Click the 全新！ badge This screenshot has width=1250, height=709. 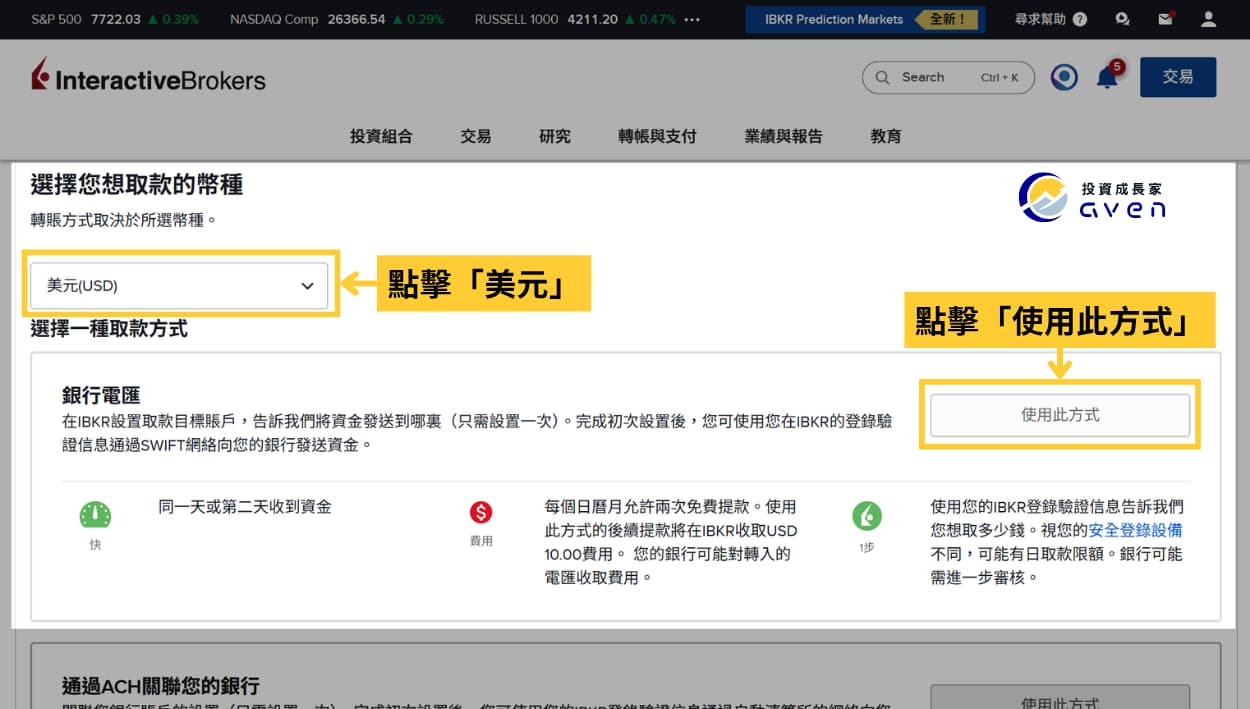(x=947, y=19)
